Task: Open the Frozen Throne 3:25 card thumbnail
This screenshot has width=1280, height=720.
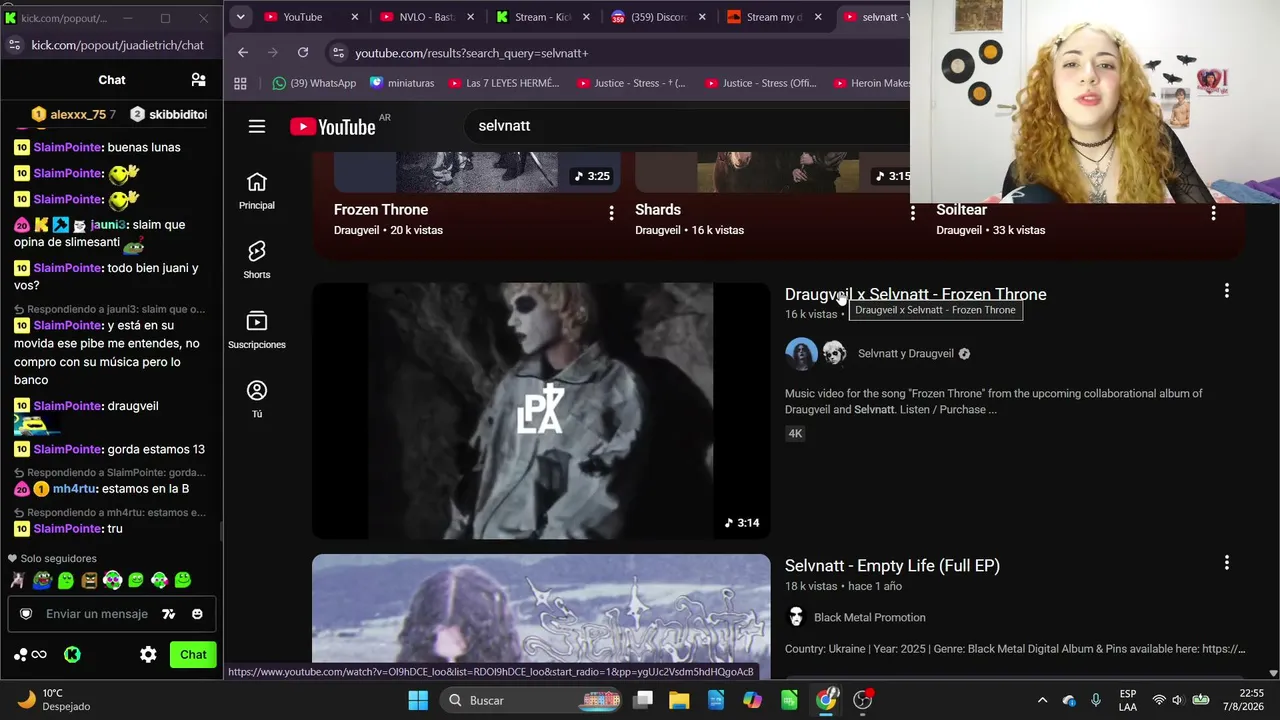Action: (x=477, y=172)
